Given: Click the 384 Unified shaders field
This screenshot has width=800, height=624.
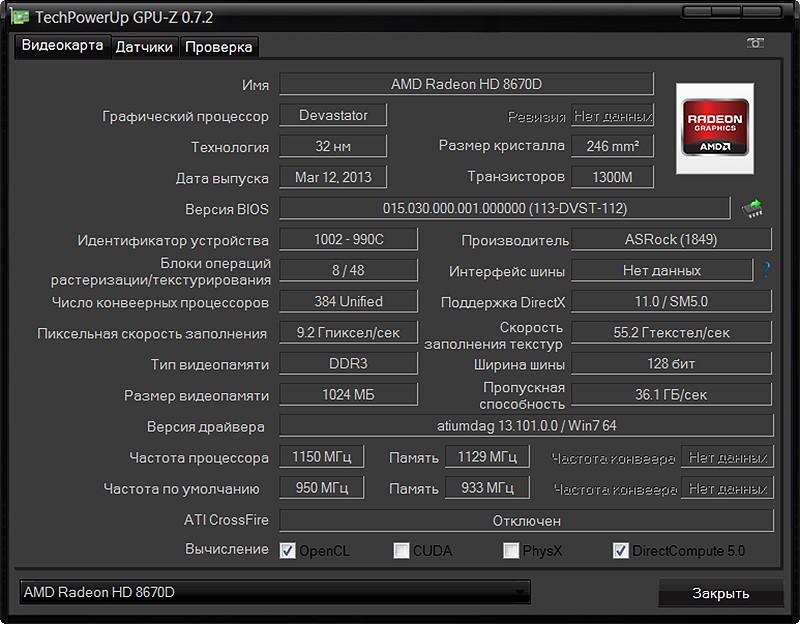Looking at the screenshot, I should tap(348, 302).
